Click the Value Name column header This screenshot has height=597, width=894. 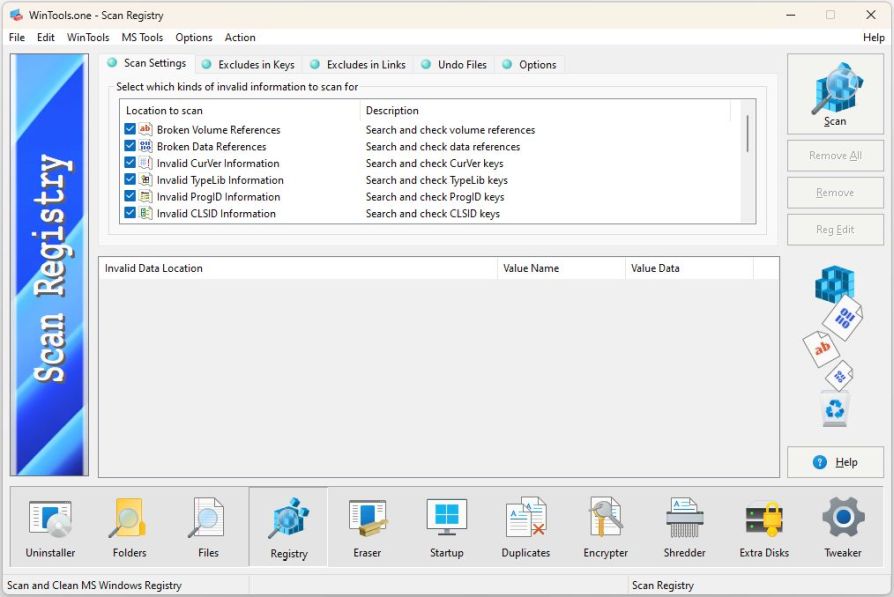tap(562, 268)
